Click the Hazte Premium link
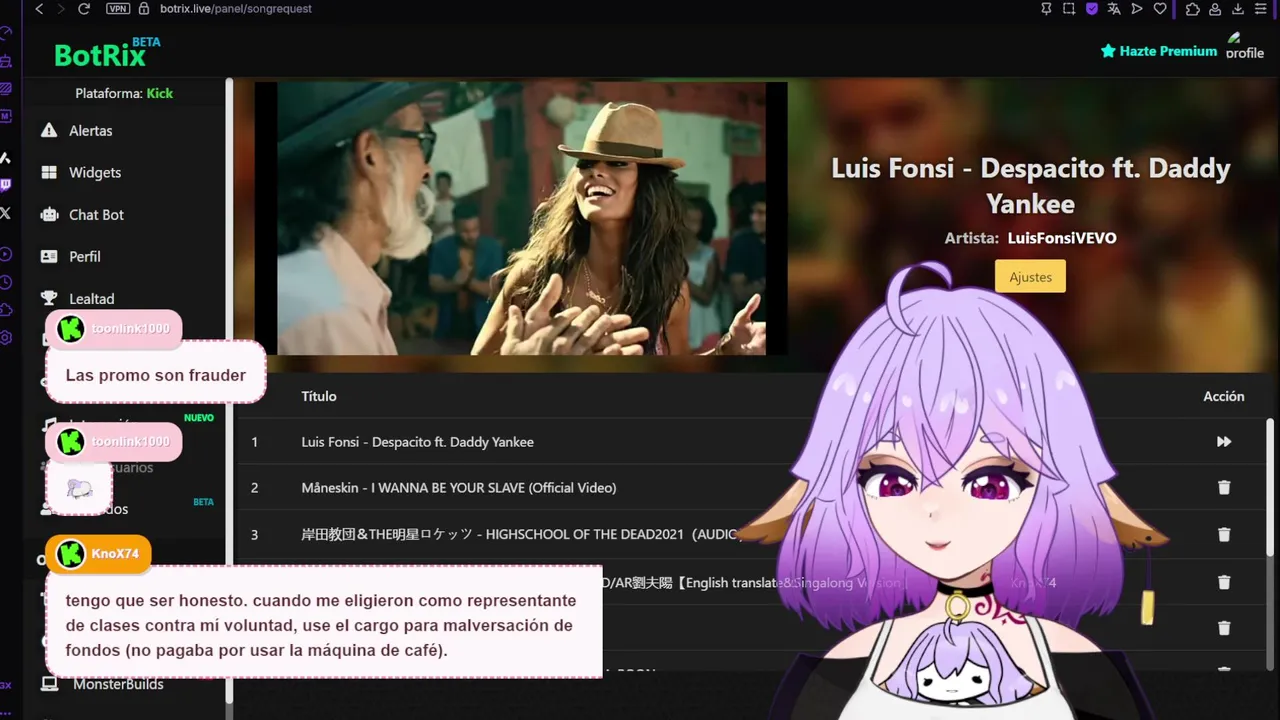The height and width of the screenshot is (720, 1280). (1159, 51)
